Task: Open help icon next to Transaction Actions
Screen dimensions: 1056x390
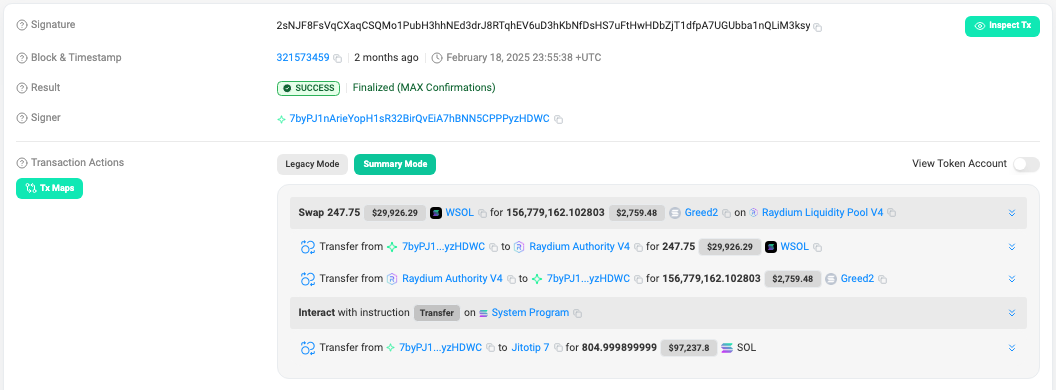Action: point(22,163)
